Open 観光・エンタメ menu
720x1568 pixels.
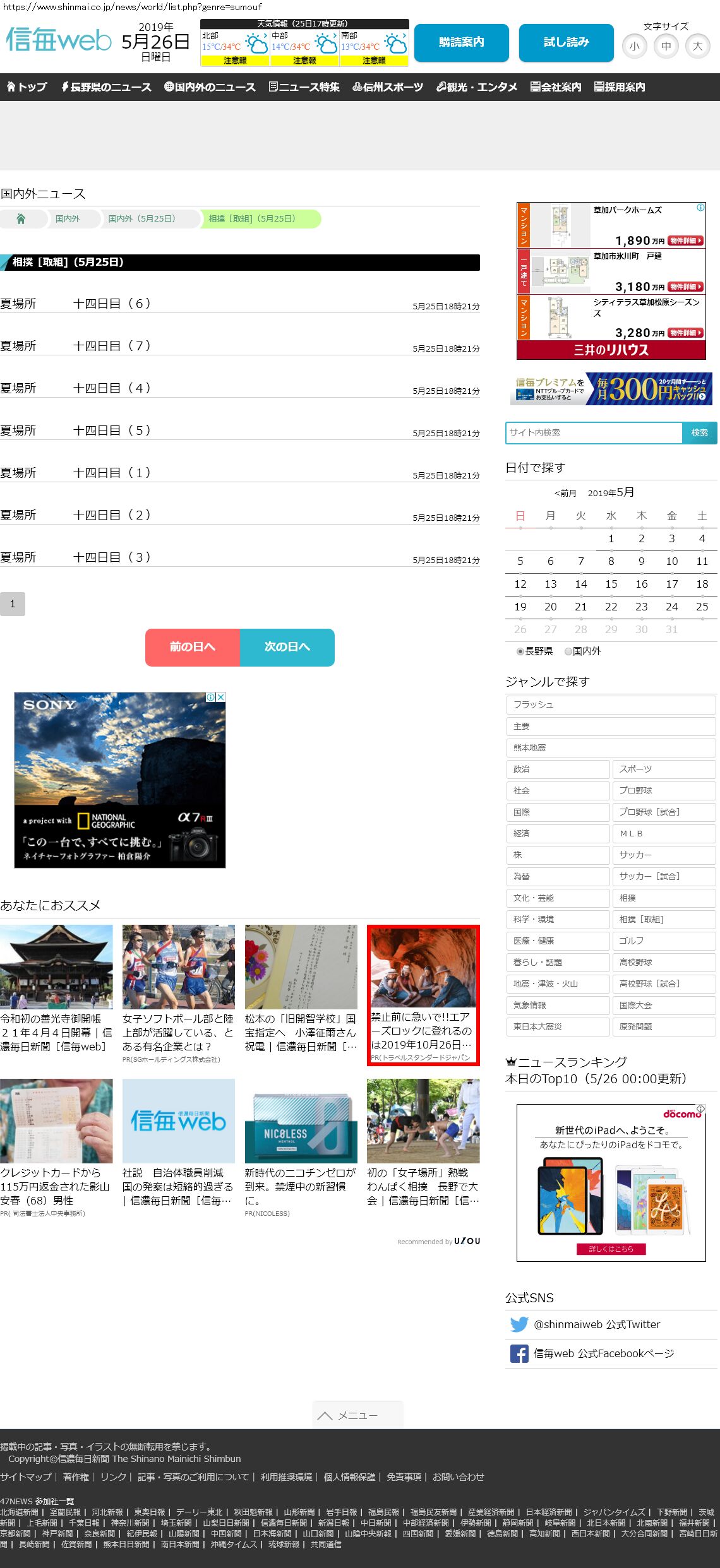point(477,87)
